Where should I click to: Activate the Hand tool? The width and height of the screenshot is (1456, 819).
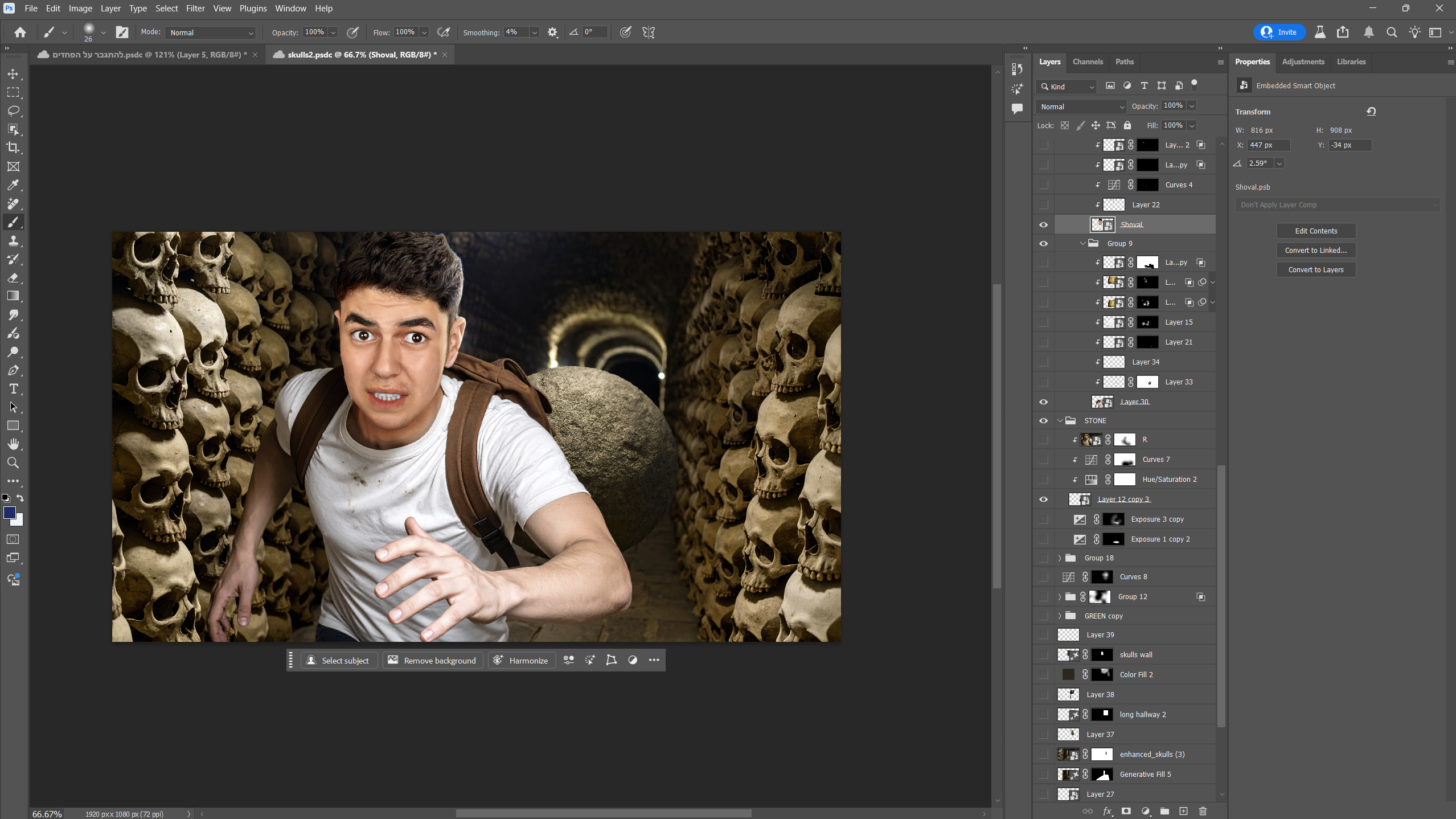[x=13, y=444]
